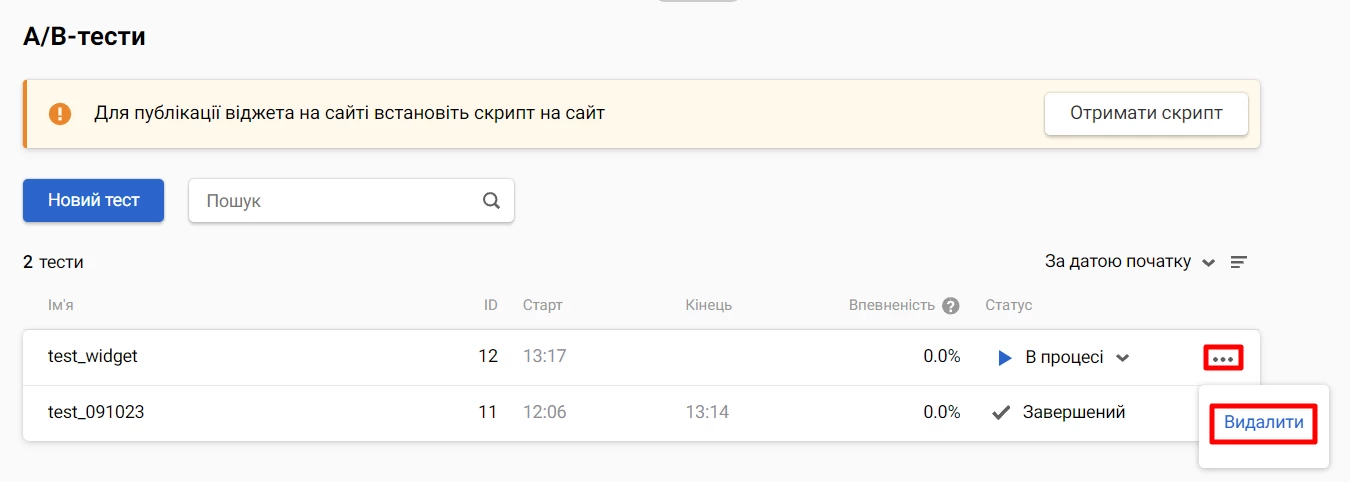Click the Отримати скрипт button
1350x482 pixels.
tap(1146, 113)
